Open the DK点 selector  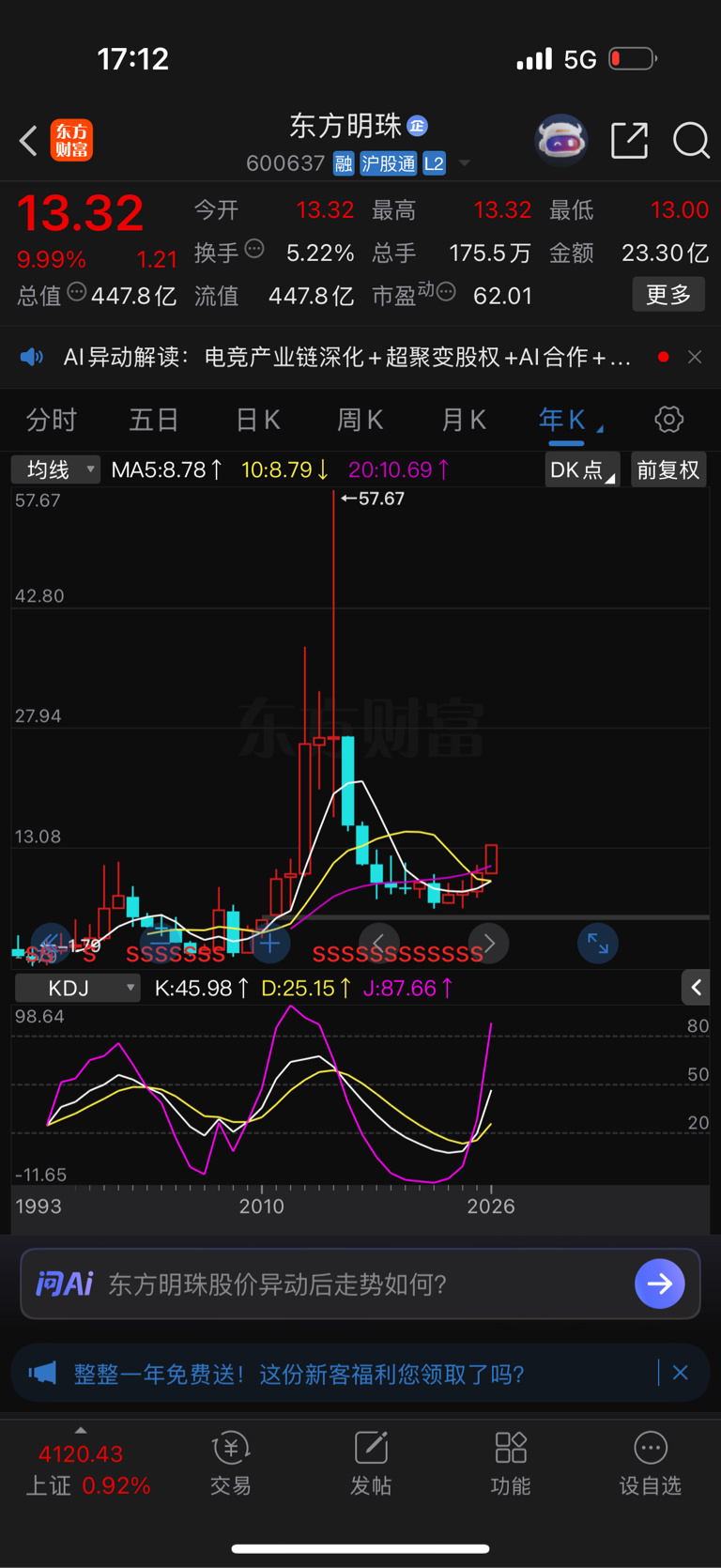click(582, 469)
